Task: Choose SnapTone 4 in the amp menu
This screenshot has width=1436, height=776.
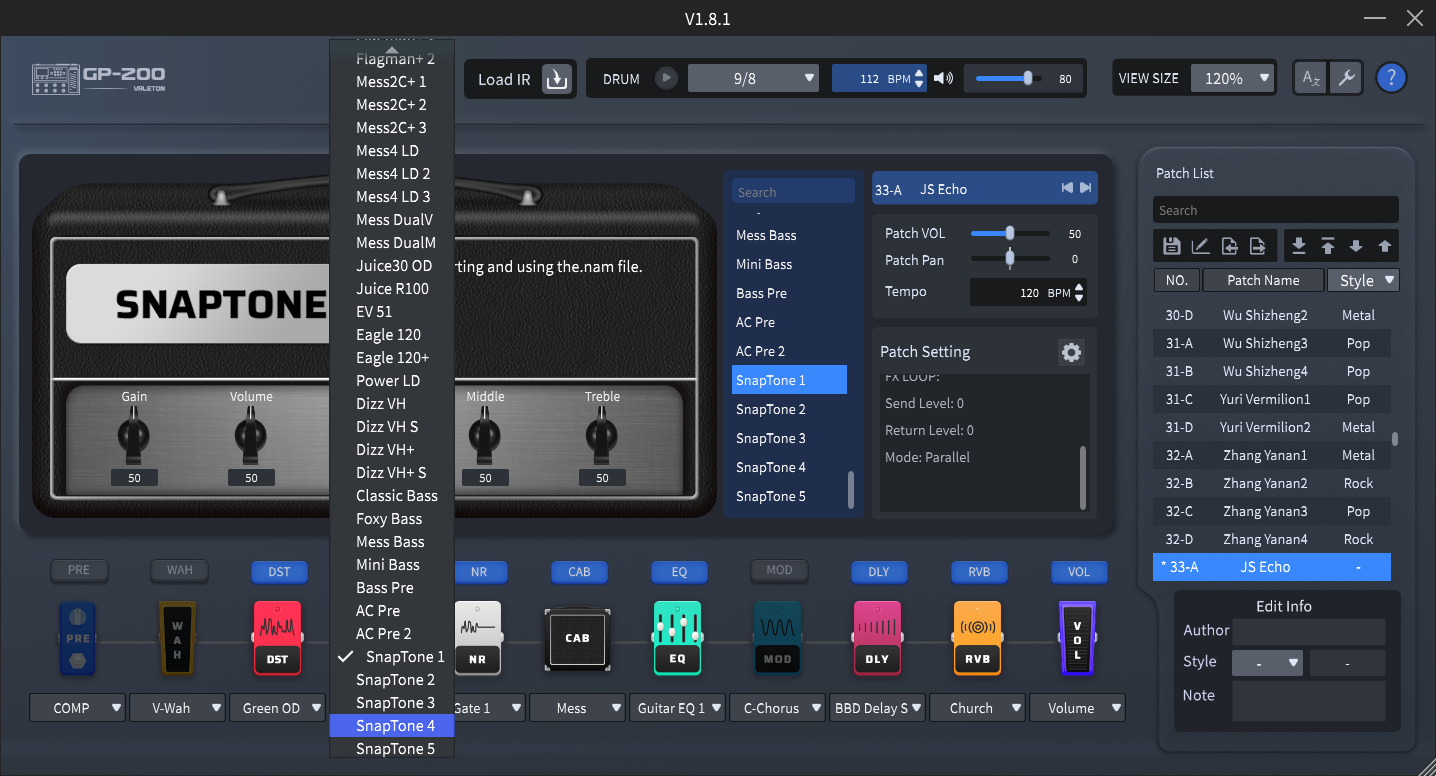Action: click(392, 726)
